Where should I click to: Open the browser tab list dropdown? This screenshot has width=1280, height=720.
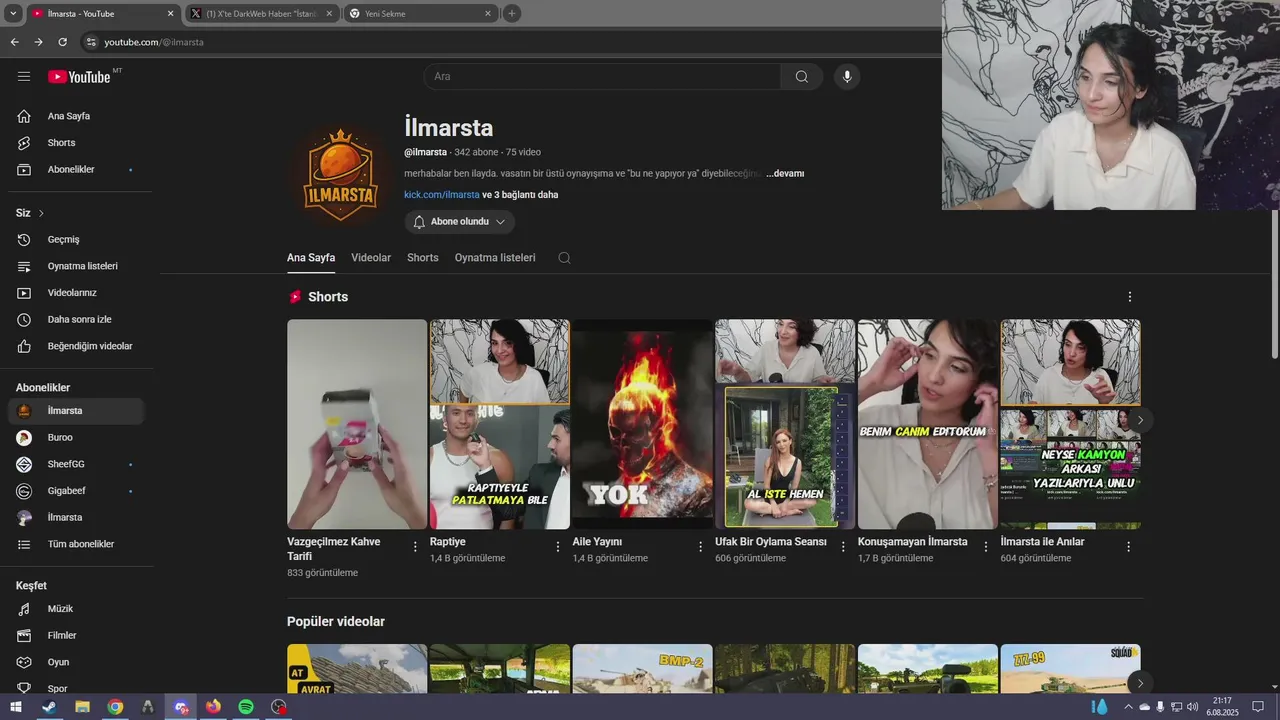tap(13, 14)
